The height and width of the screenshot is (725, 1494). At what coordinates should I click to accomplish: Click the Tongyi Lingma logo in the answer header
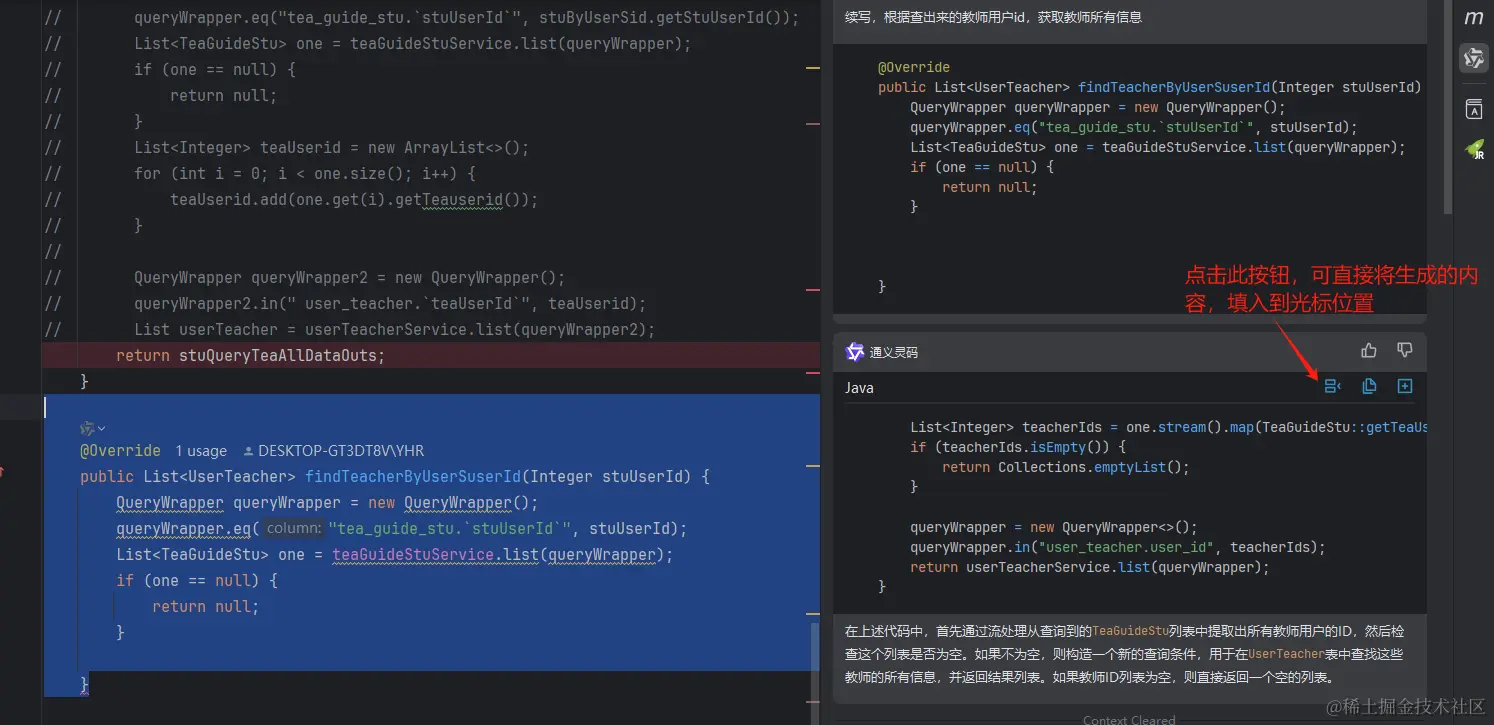[855, 352]
